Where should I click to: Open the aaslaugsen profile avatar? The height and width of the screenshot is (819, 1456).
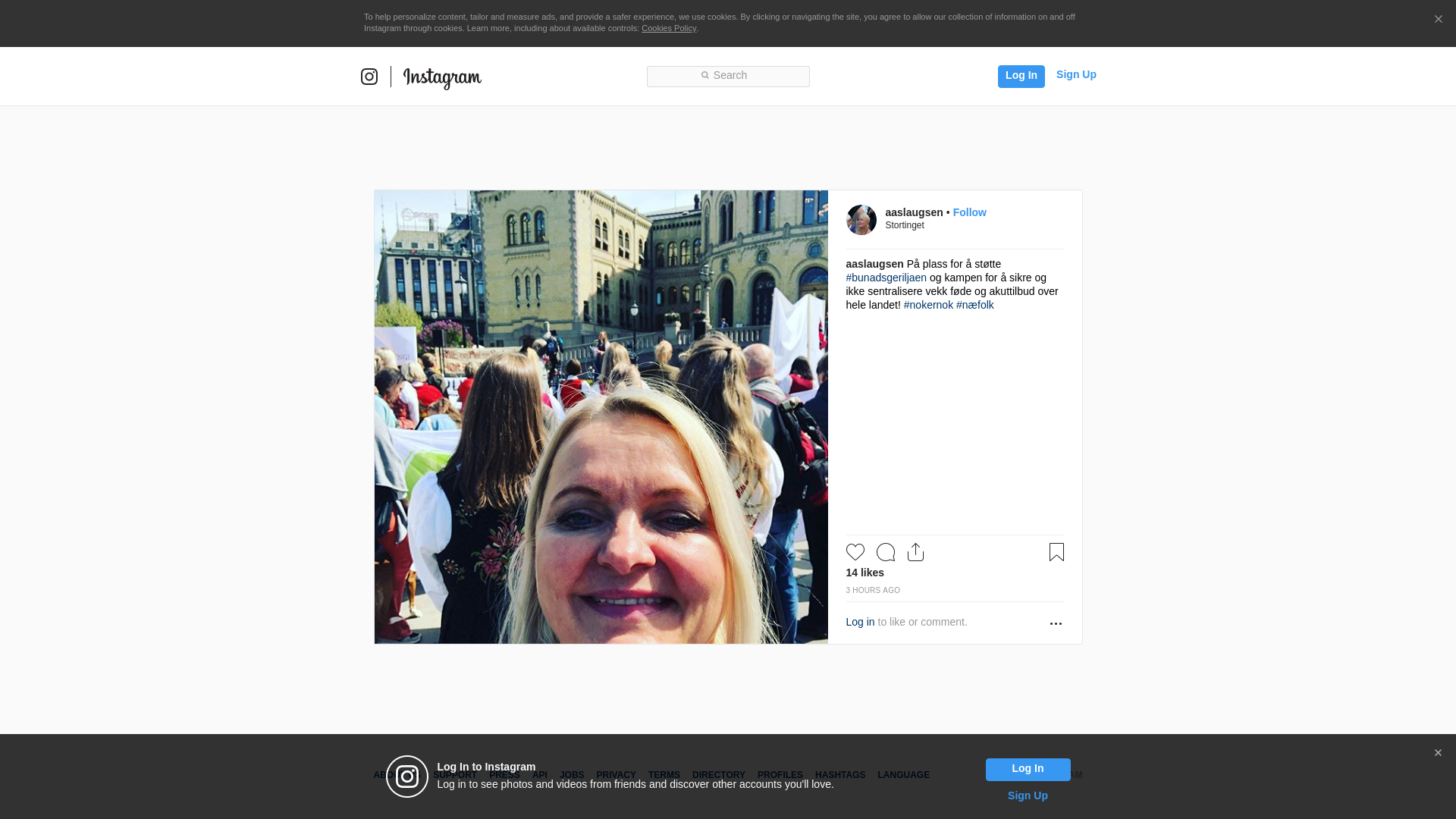click(x=861, y=220)
